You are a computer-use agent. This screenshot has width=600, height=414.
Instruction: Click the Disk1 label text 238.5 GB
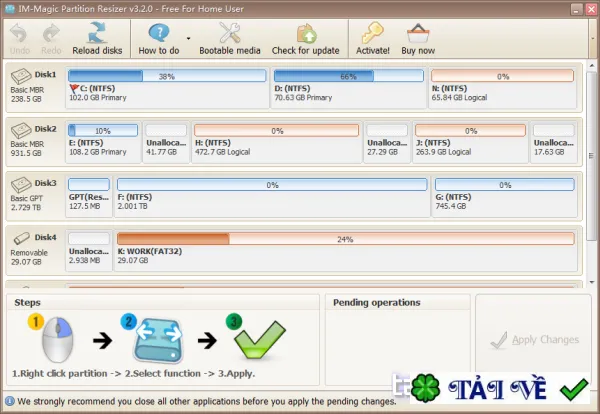click(26, 99)
